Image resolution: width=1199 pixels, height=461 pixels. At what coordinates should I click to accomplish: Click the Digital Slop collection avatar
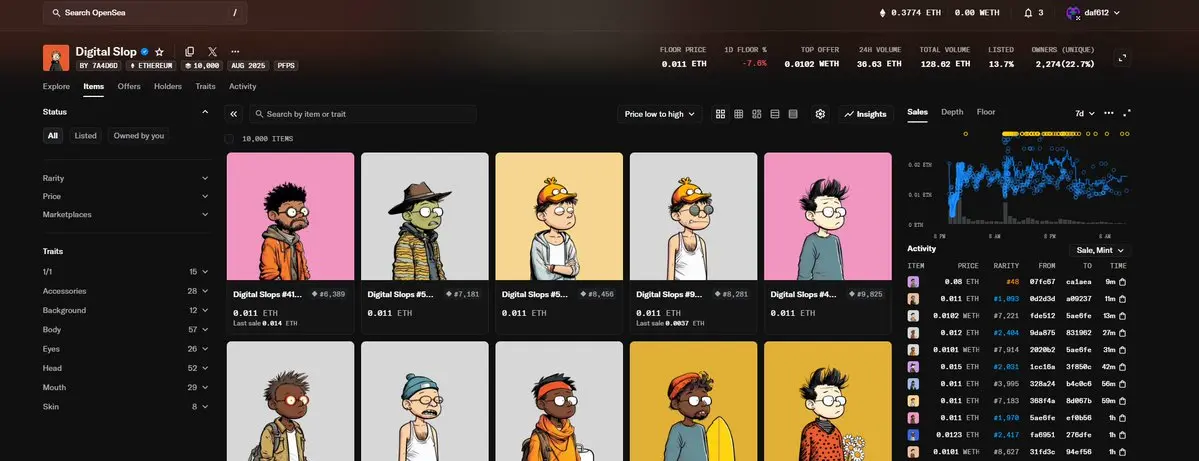(56, 58)
